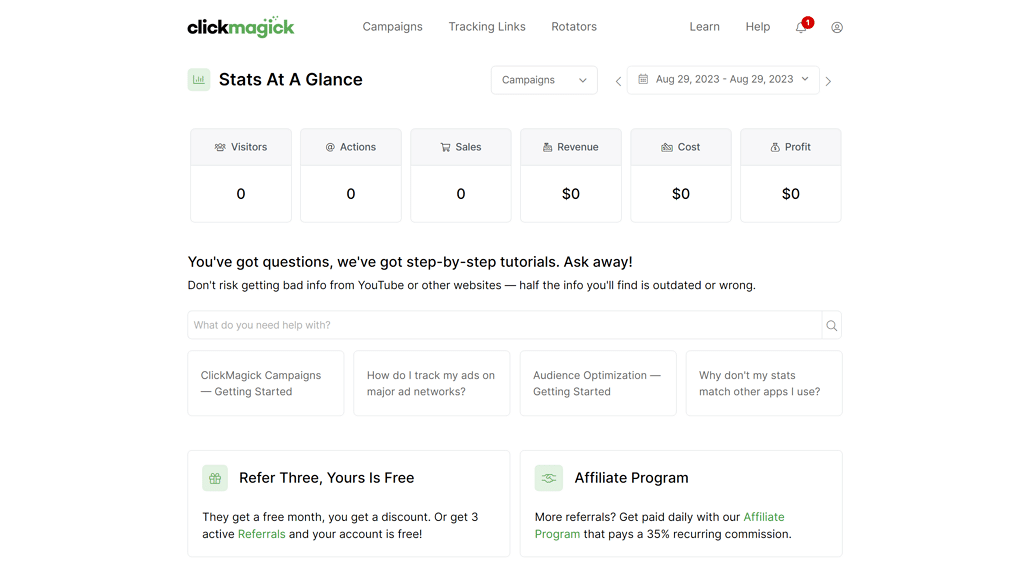Go to next date range arrow

click(828, 81)
